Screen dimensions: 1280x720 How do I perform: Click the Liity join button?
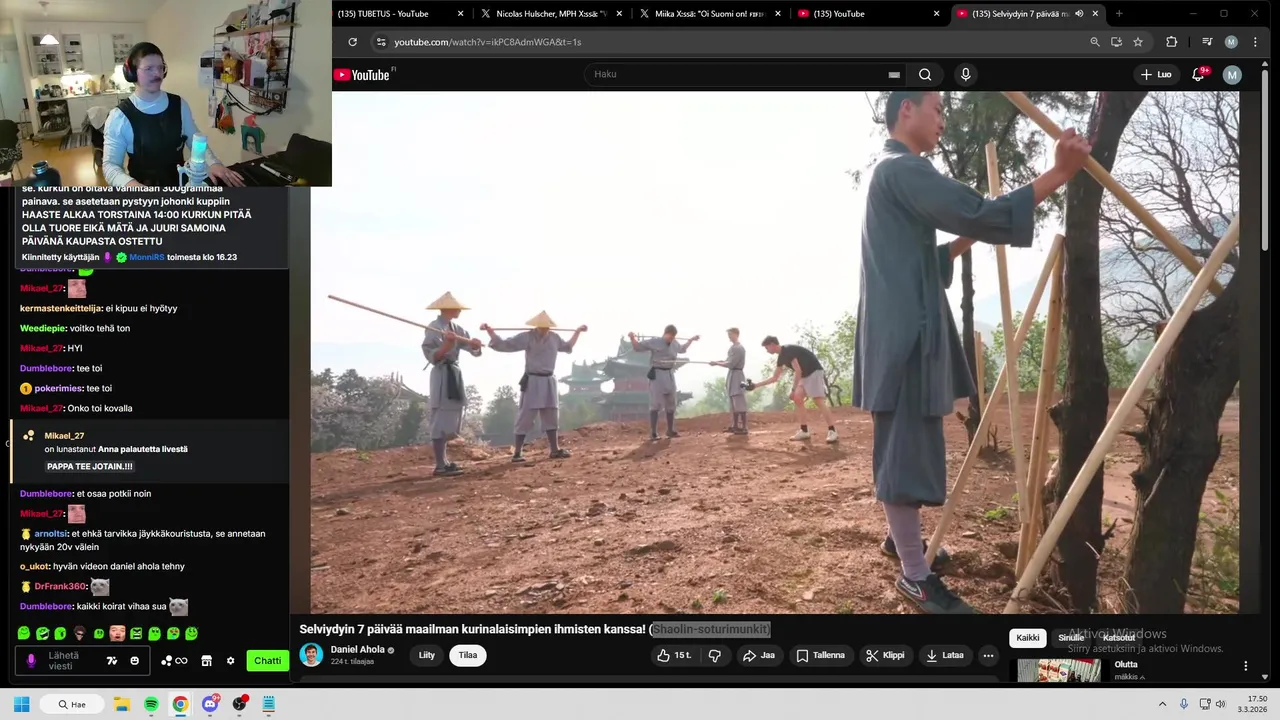(x=427, y=655)
